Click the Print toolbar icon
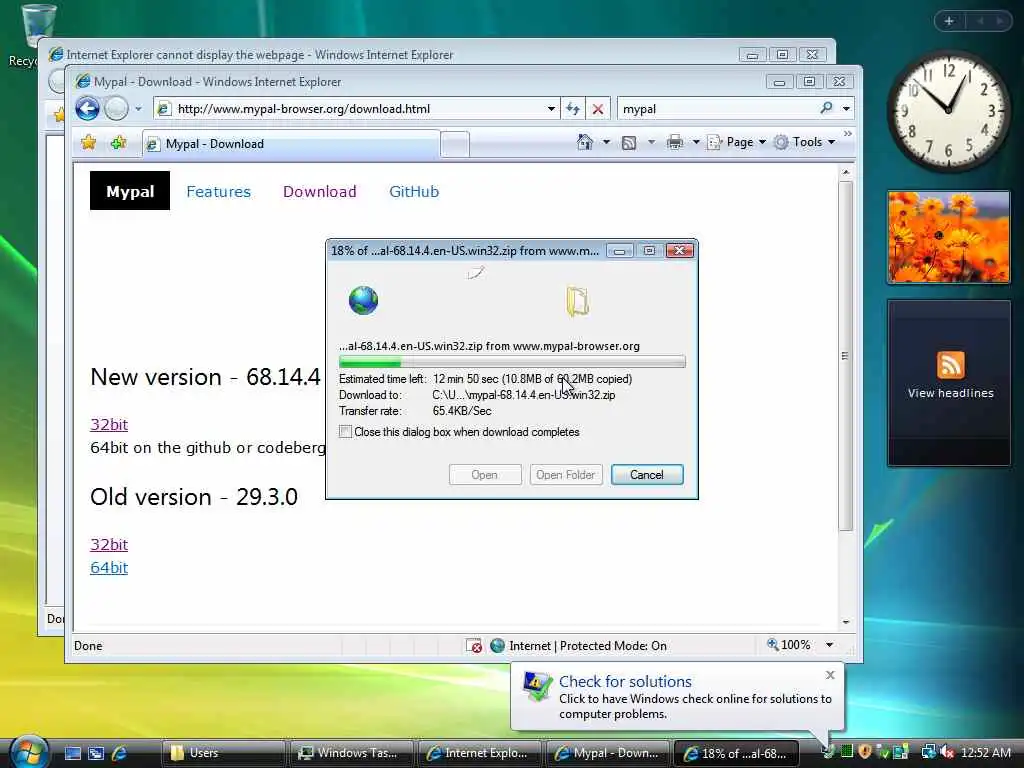The height and width of the screenshot is (768, 1024). coord(675,142)
